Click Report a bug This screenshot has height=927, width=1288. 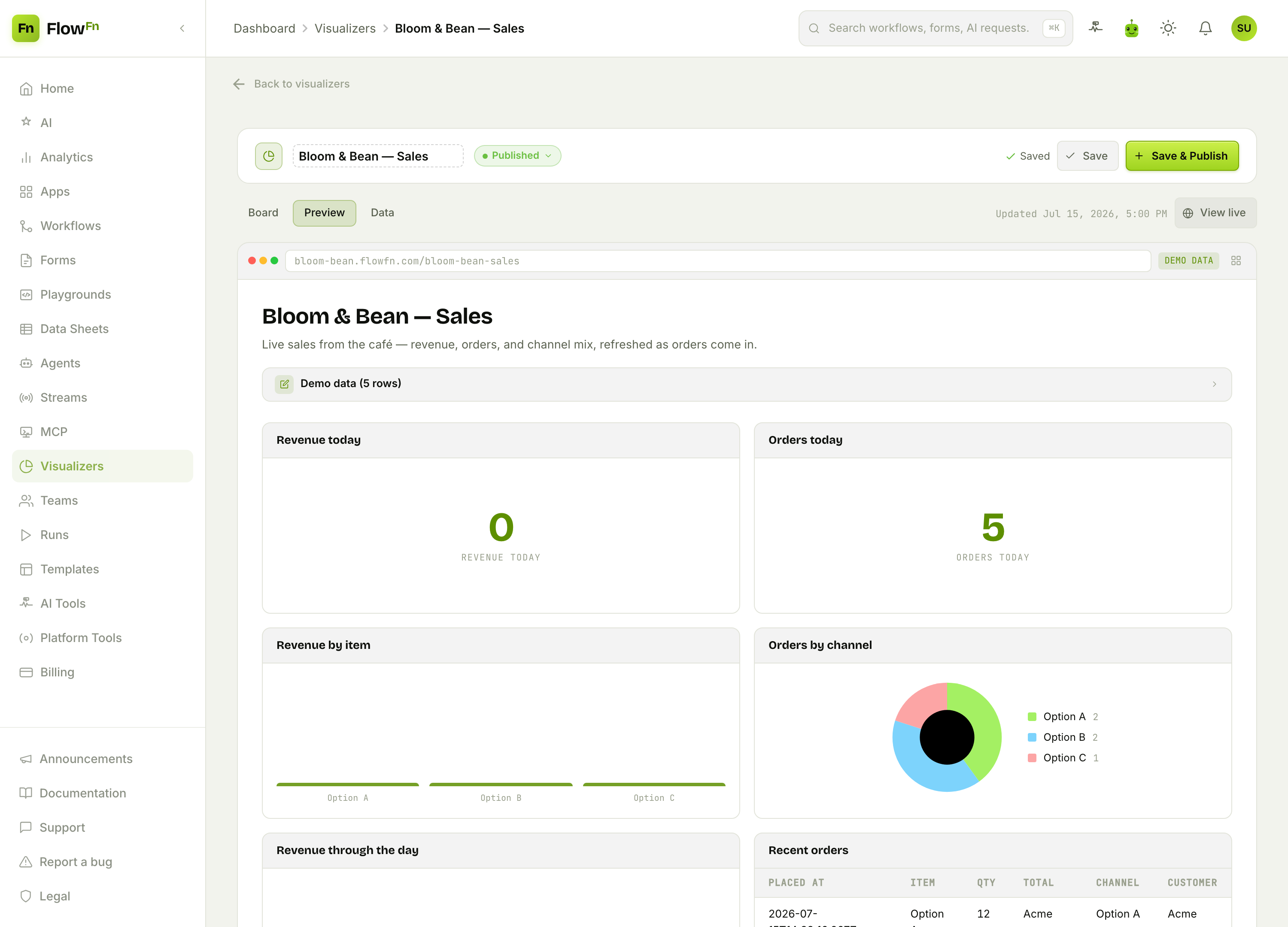[x=102, y=862]
